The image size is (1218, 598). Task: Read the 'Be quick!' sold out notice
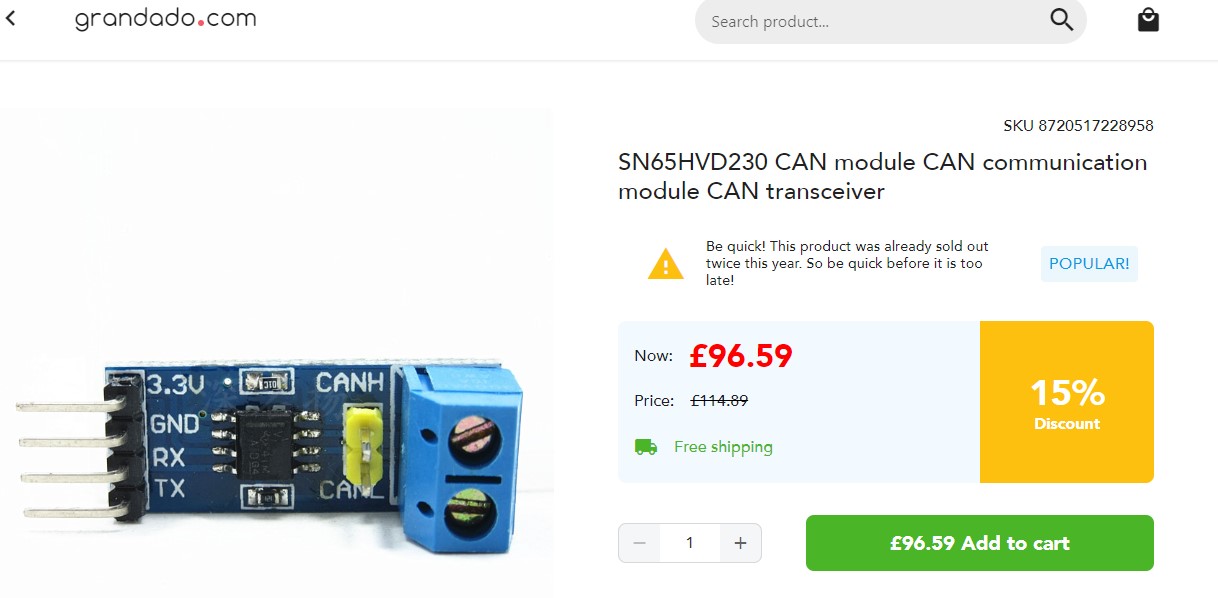847,264
